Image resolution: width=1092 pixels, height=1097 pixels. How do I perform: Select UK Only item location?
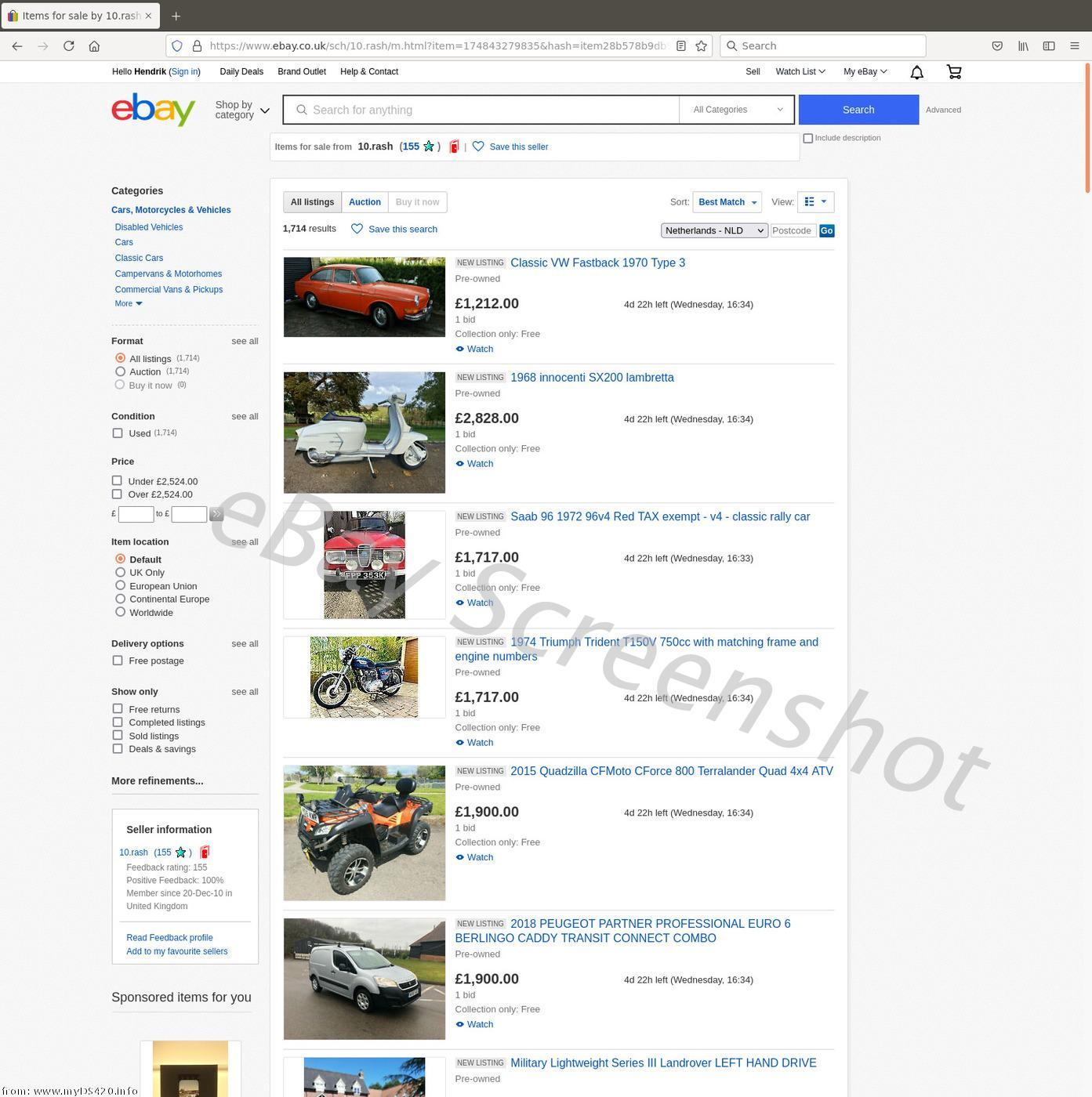tap(120, 573)
